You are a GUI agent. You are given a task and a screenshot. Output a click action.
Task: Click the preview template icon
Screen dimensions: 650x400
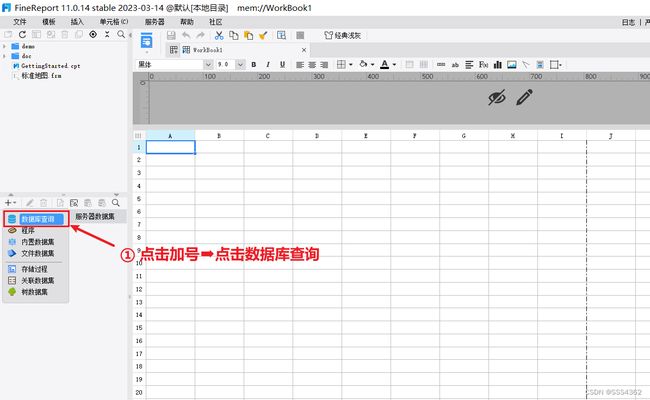coord(281,36)
